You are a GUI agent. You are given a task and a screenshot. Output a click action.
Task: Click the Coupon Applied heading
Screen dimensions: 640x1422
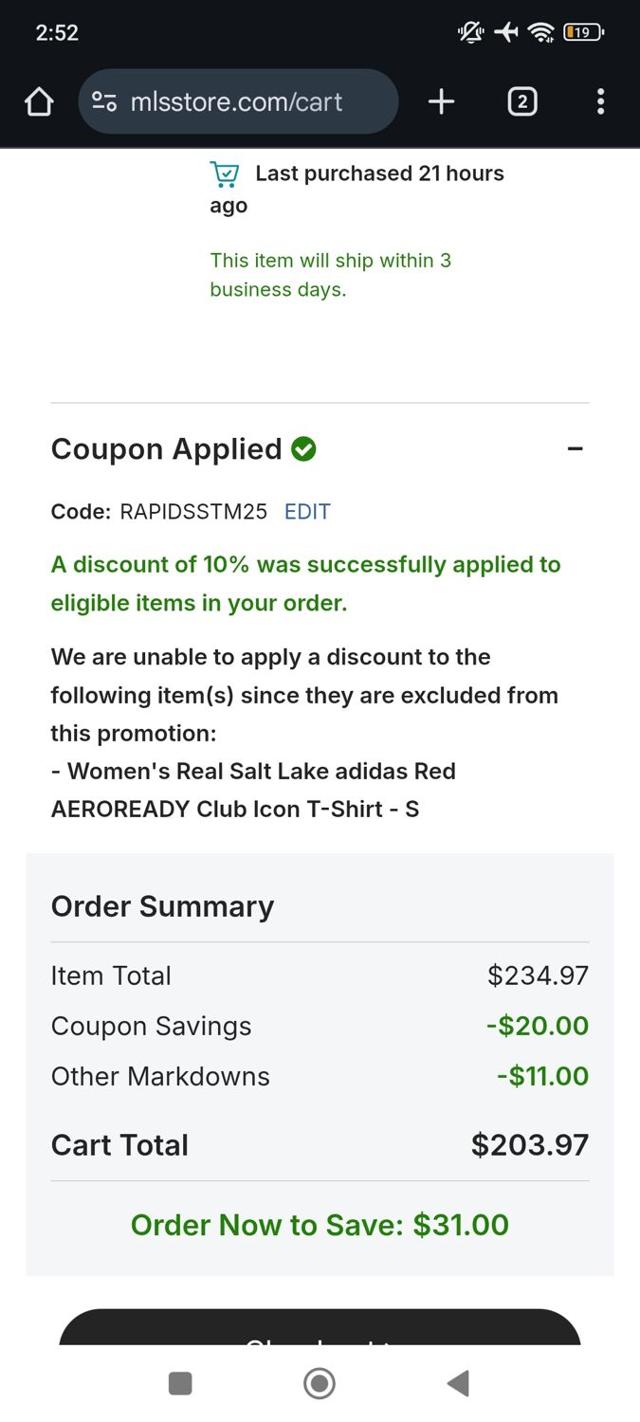(166, 450)
